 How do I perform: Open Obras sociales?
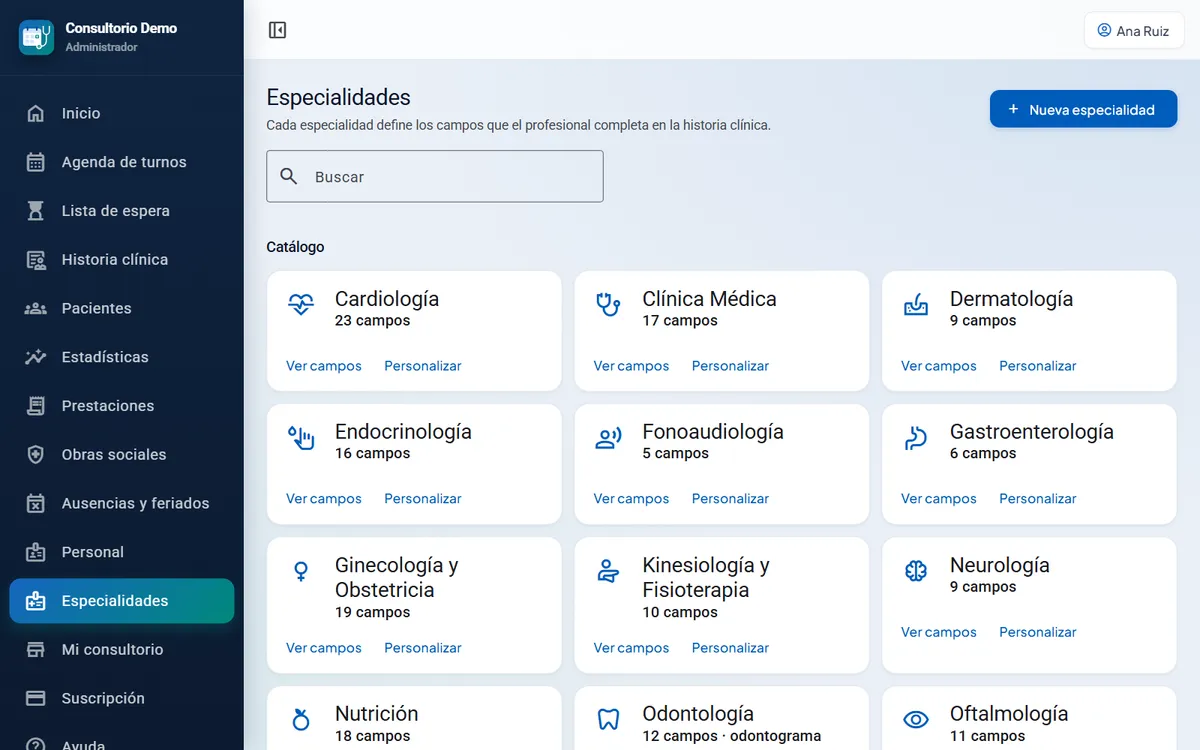coord(122,455)
